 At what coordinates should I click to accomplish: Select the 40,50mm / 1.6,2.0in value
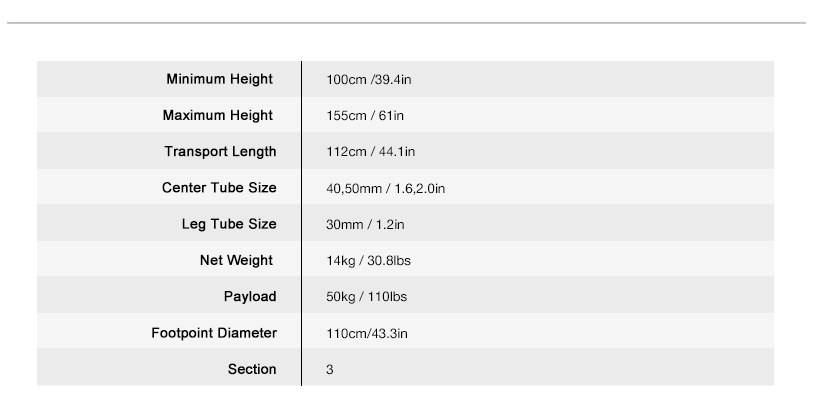tap(386, 189)
